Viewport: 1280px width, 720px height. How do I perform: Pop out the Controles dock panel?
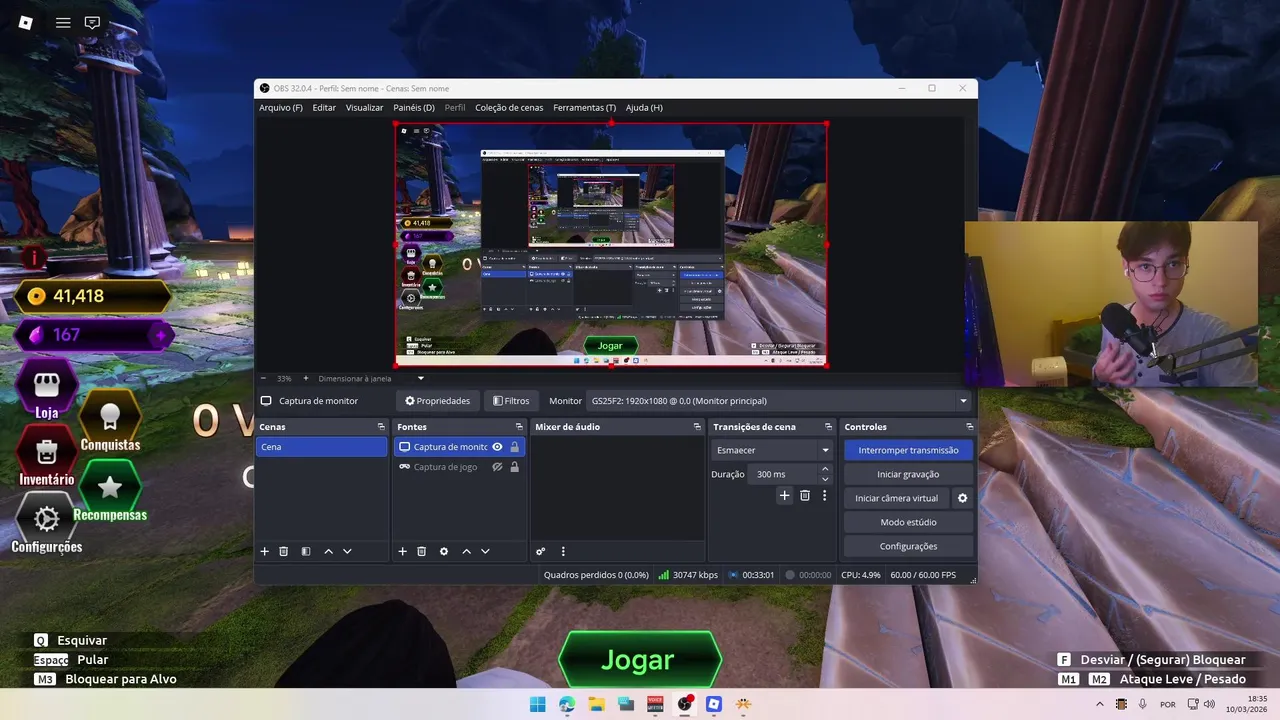[x=969, y=427]
